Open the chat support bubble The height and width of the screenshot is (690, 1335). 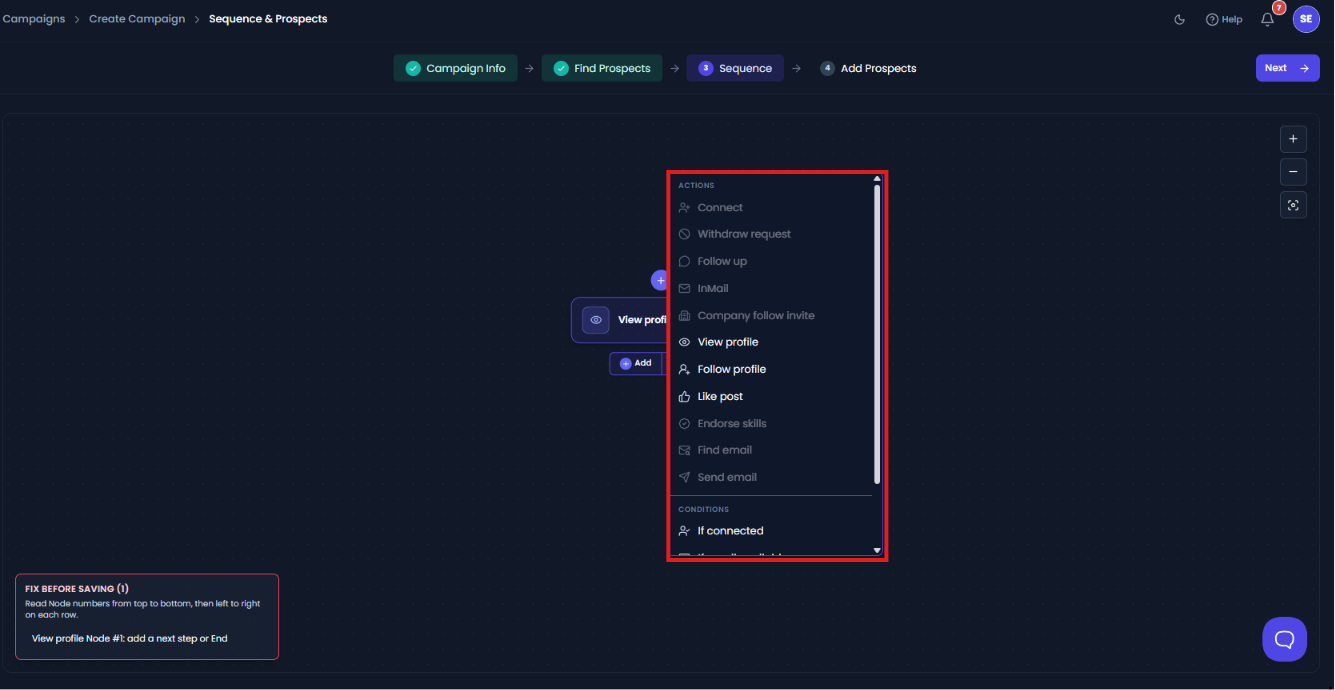coord(1284,639)
